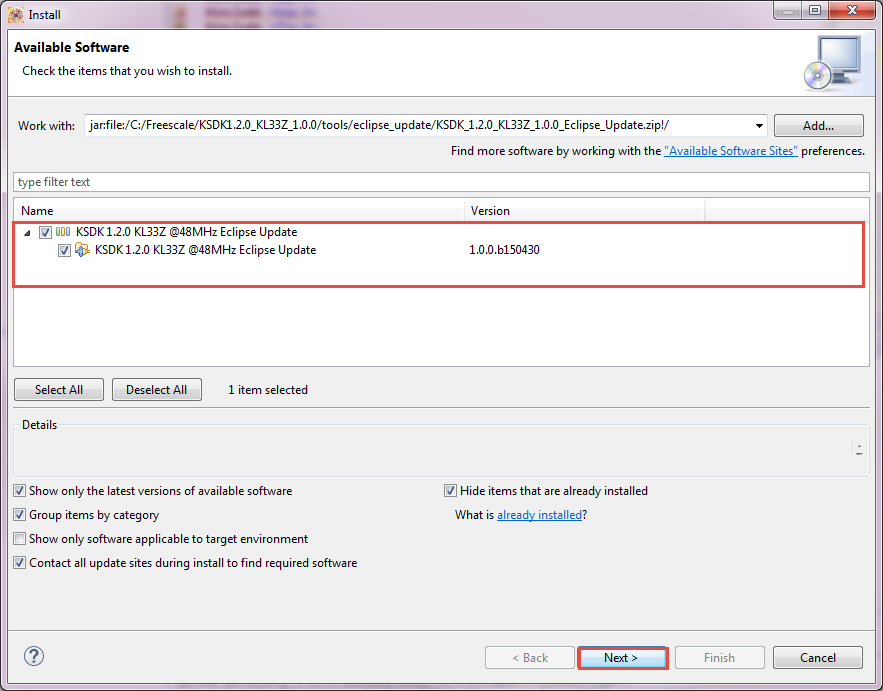Viewport: 883px width, 691px height.
Task: Sort by the Version column header
Action: (585, 211)
